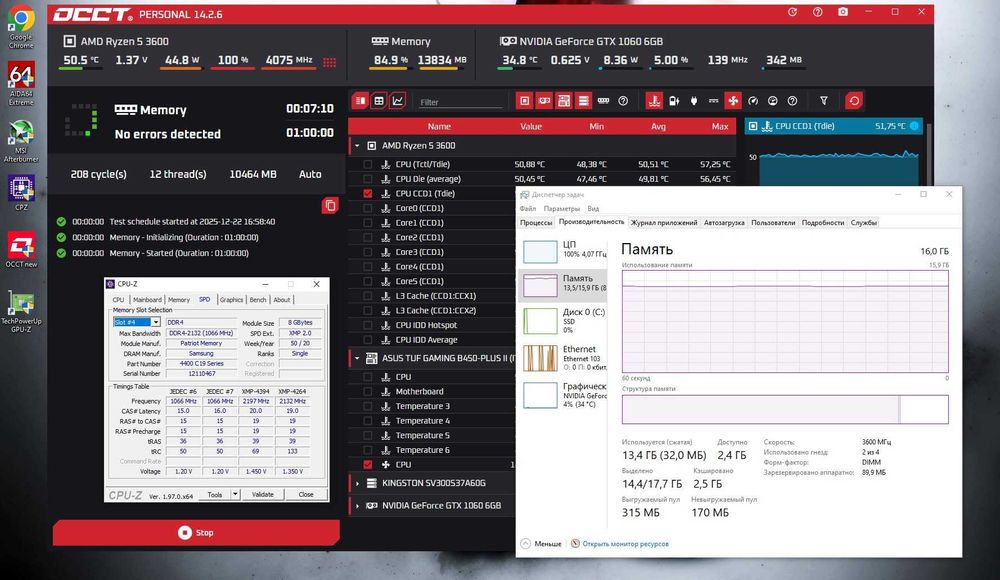1000x580 pixels.
Task: Click the Tools button in CPU-Z
Action: tap(215, 494)
